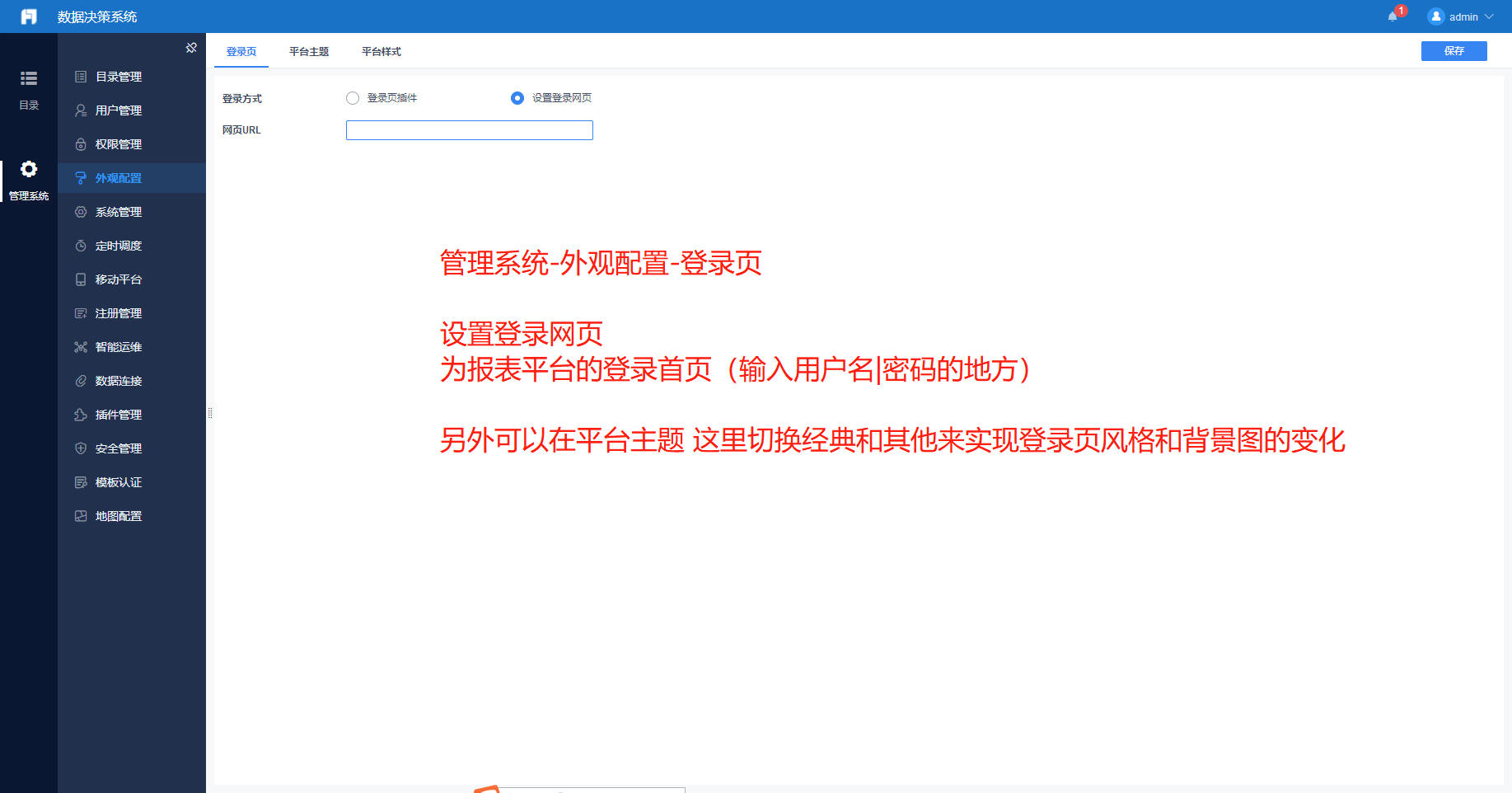Open the 目录 directory list icon
Screen dimensions: 1512x793
(x=29, y=78)
